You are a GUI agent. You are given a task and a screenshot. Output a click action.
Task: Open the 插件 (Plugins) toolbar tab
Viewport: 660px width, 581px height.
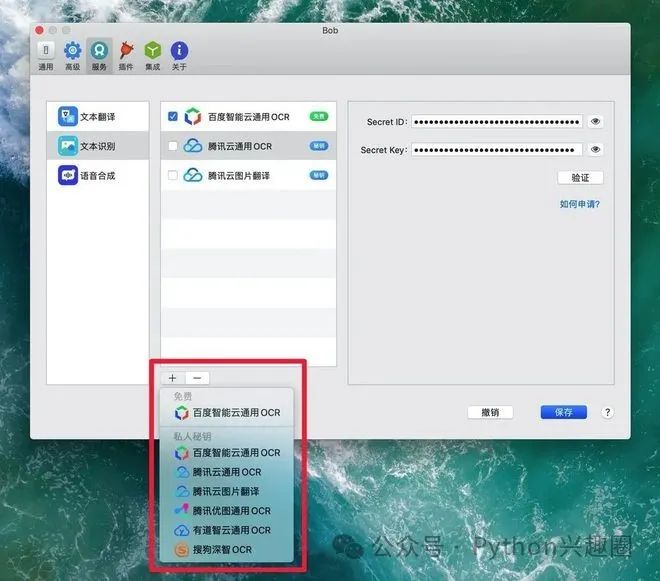point(126,56)
